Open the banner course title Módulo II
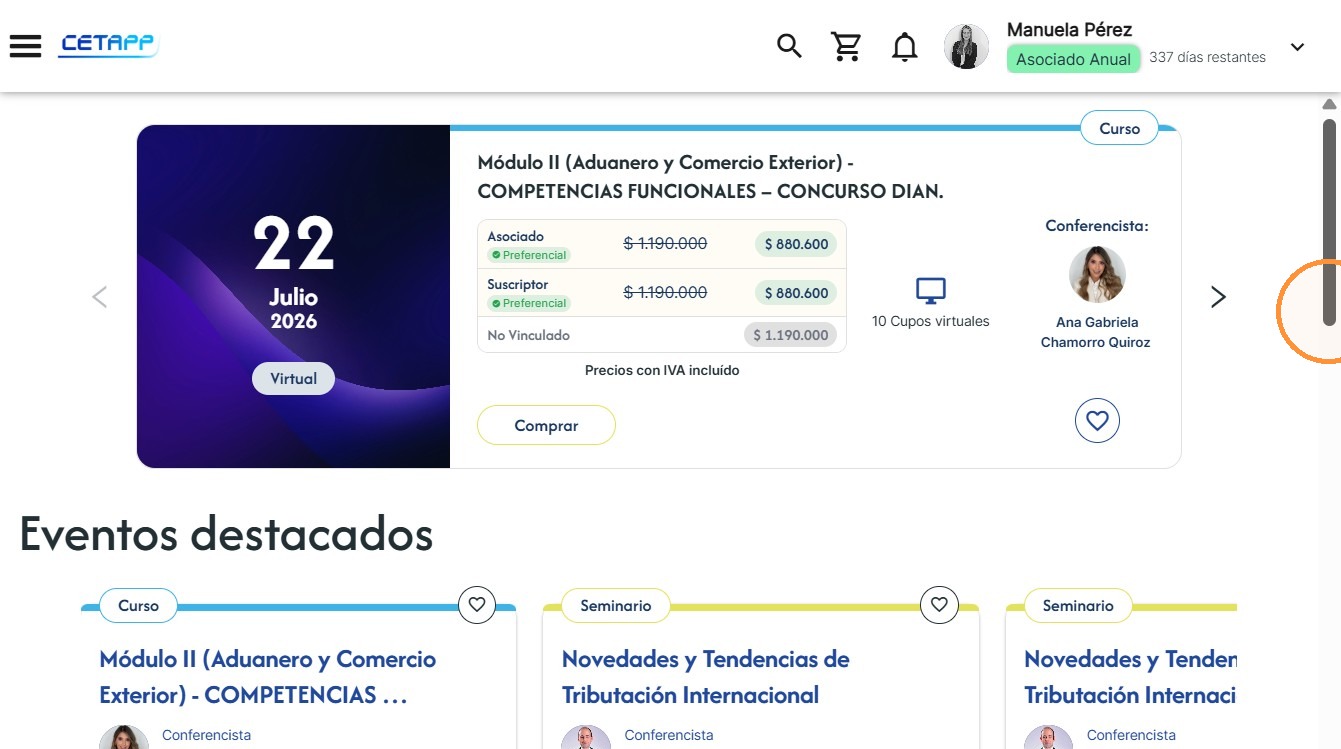1341x749 pixels. (710, 176)
